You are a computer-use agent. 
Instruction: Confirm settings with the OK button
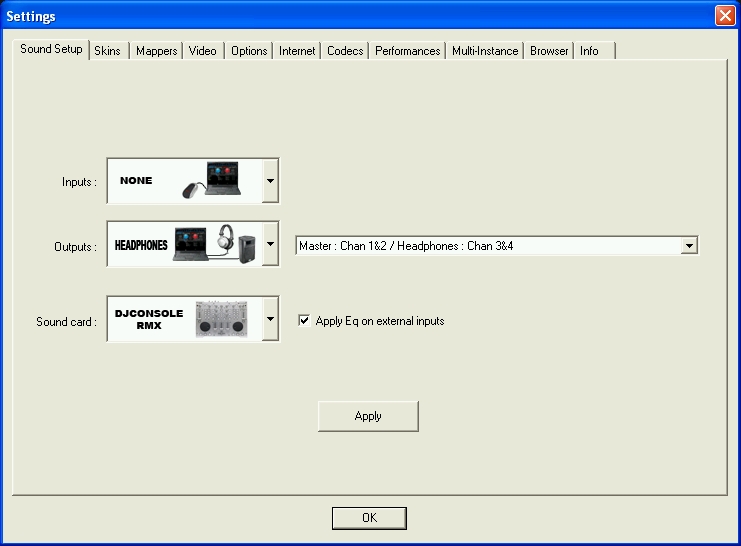point(369,518)
